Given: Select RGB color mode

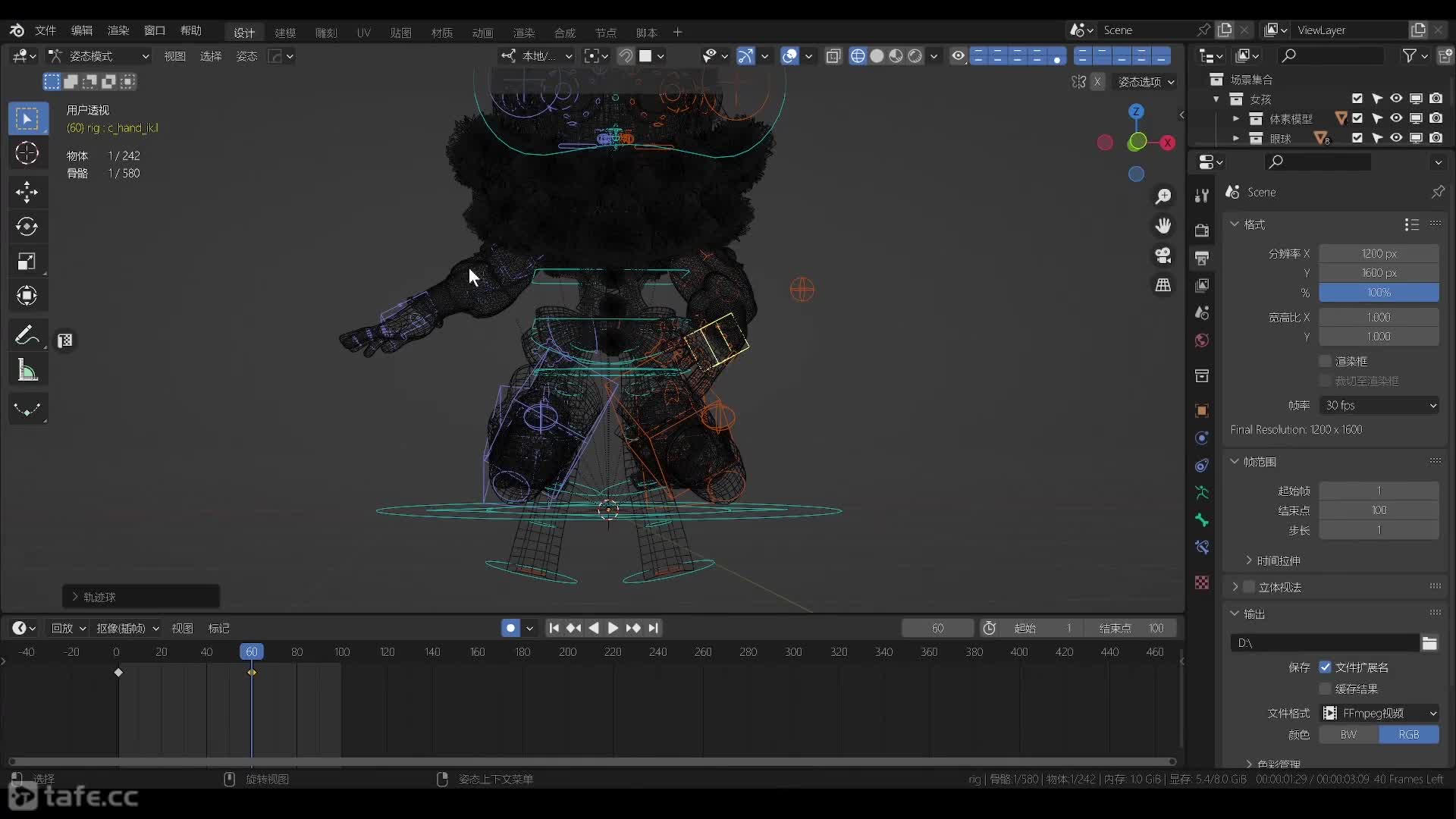Looking at the screenshot, I should click(x=1409, y=735).
